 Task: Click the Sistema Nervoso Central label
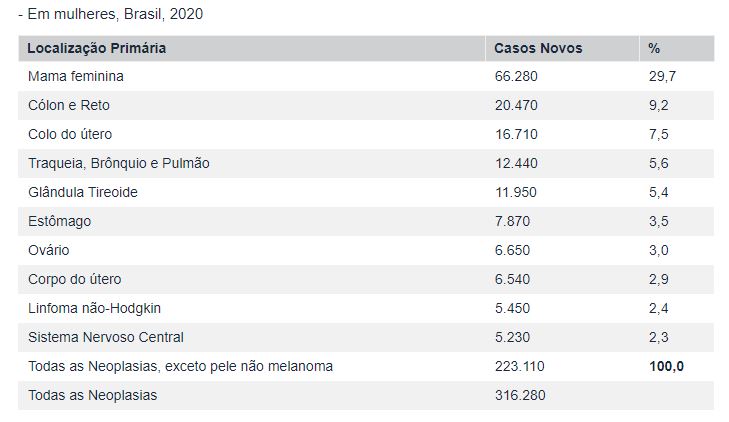pos(106,337)
